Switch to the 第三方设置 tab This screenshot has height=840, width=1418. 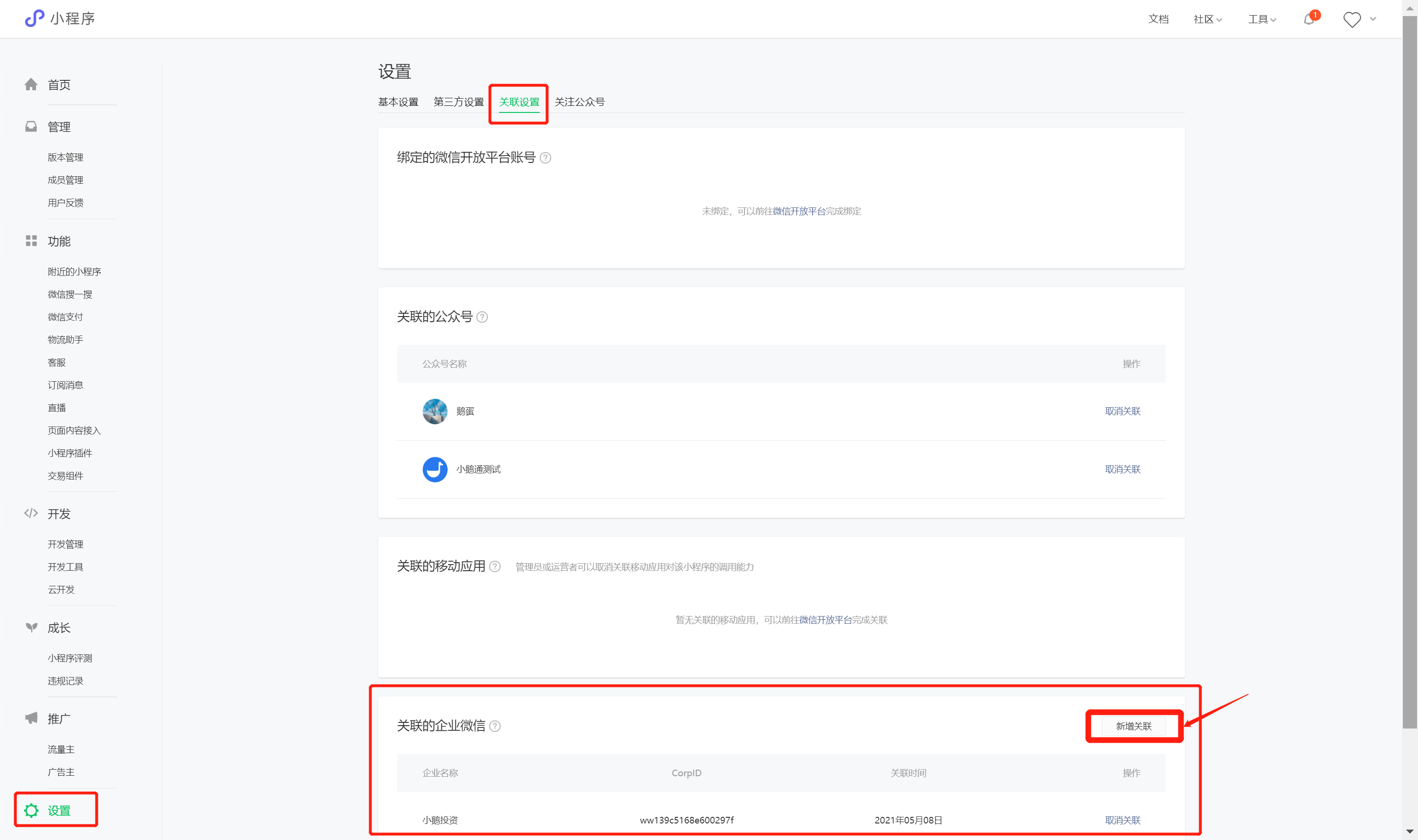(x=458, y=102)
